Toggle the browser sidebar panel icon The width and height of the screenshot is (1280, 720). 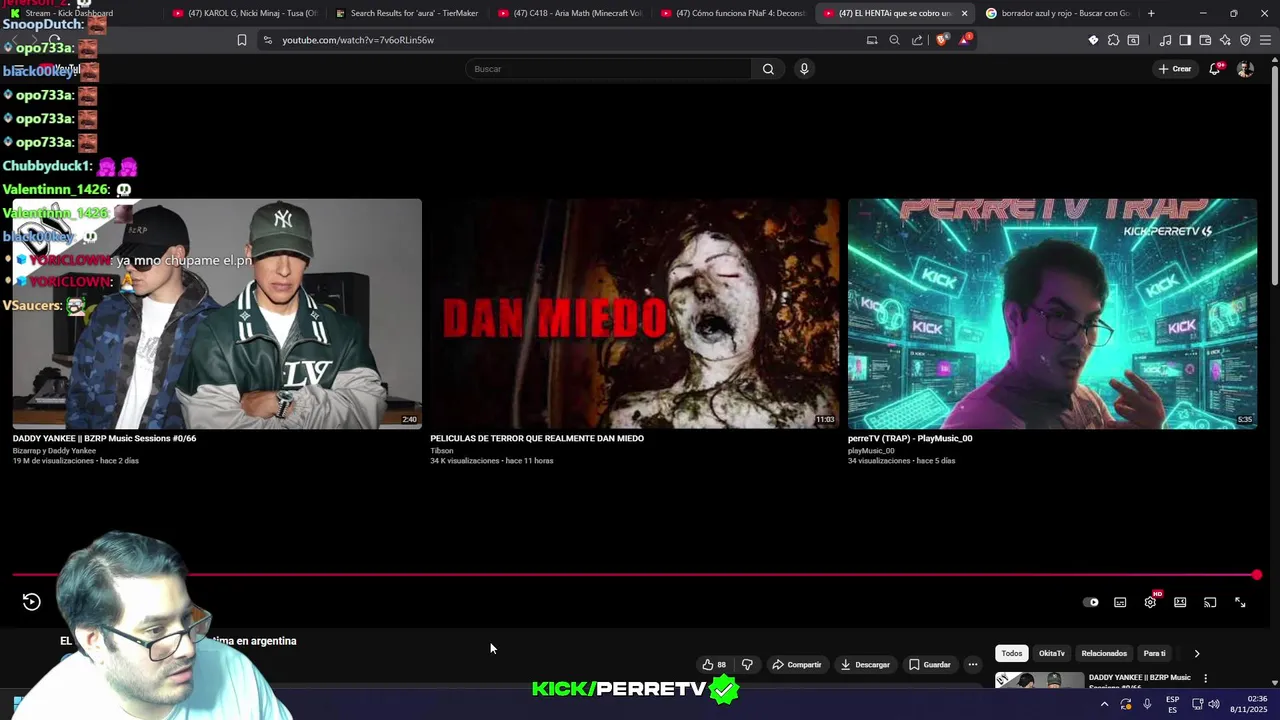point(1185,40)
